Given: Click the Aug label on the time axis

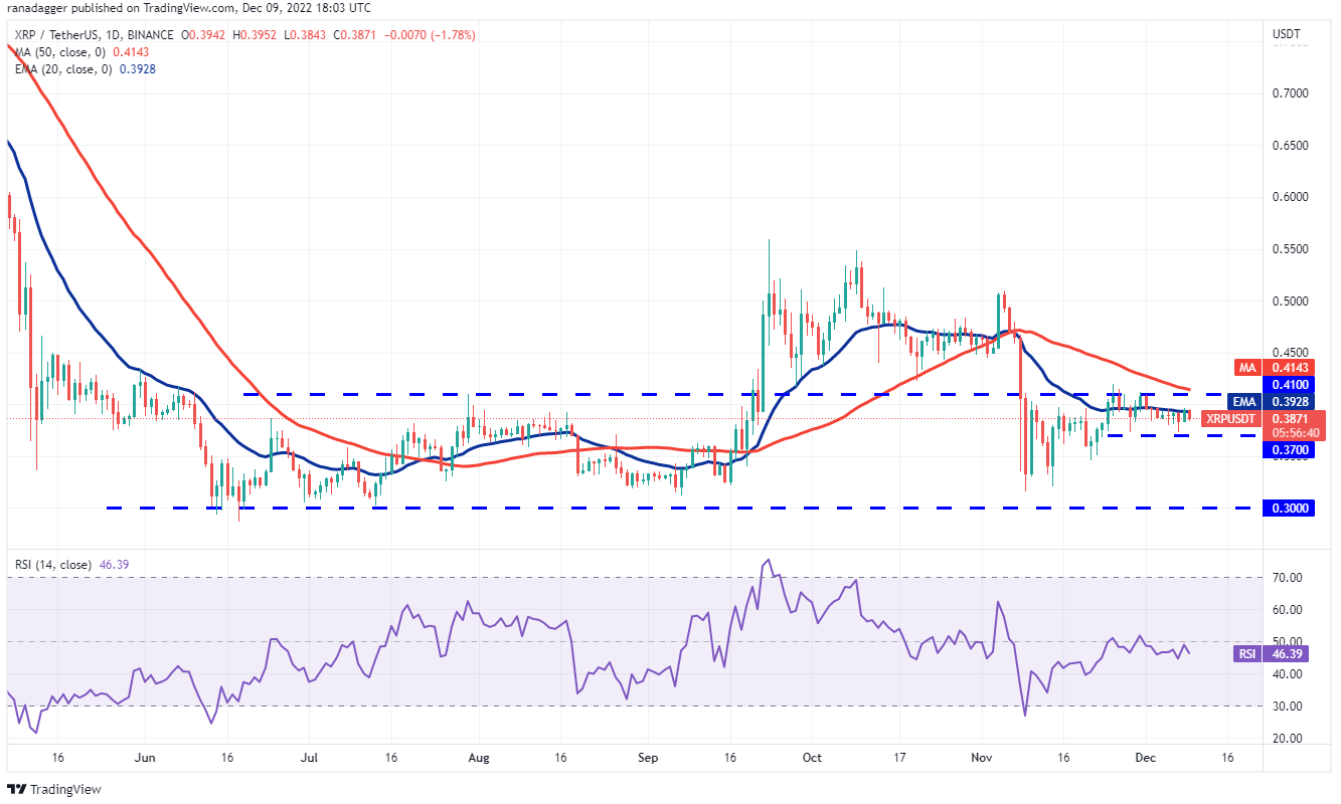Looking at the screenshot, I should coord(479,757).
